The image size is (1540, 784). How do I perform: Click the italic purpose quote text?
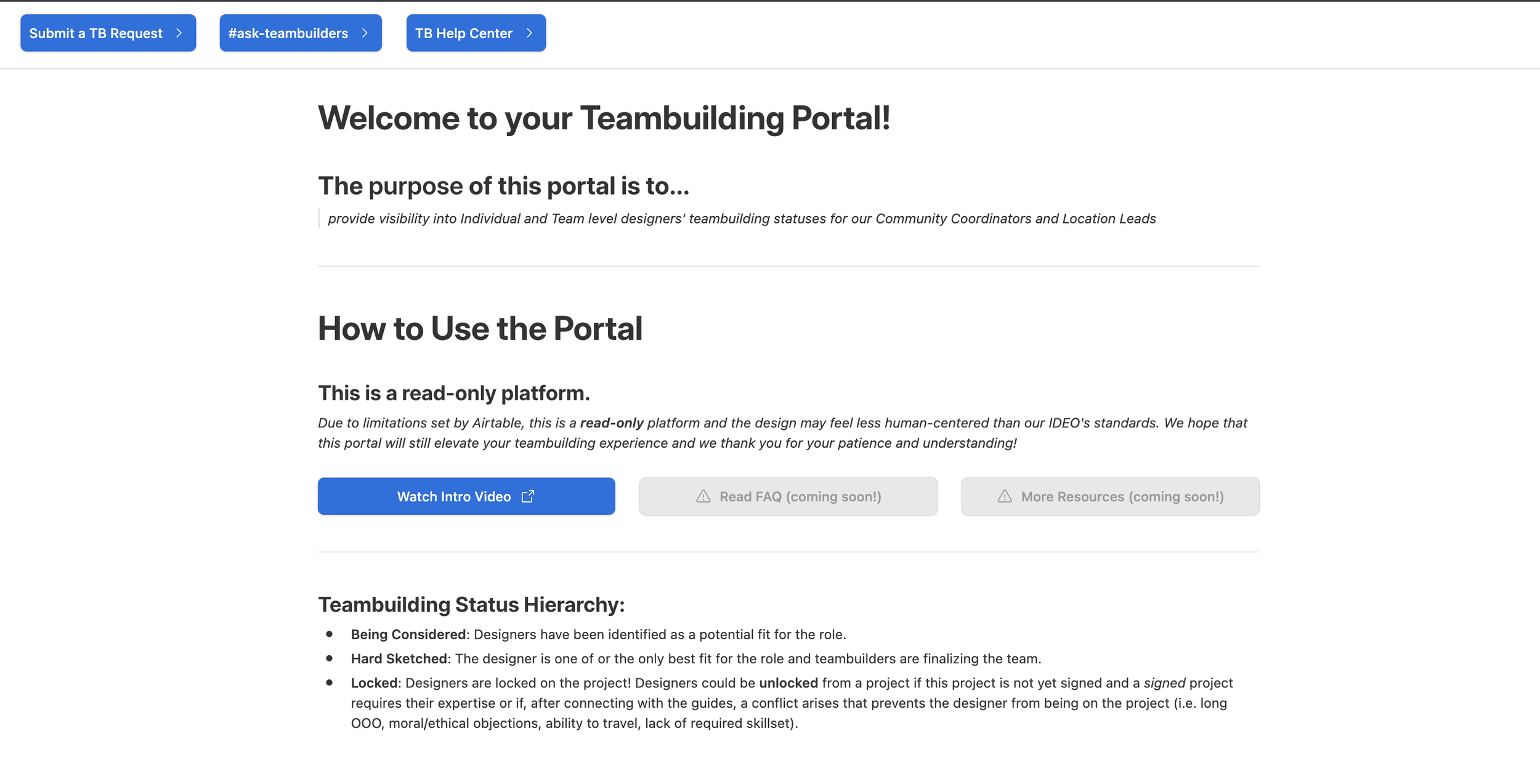[x=742, y=219]
